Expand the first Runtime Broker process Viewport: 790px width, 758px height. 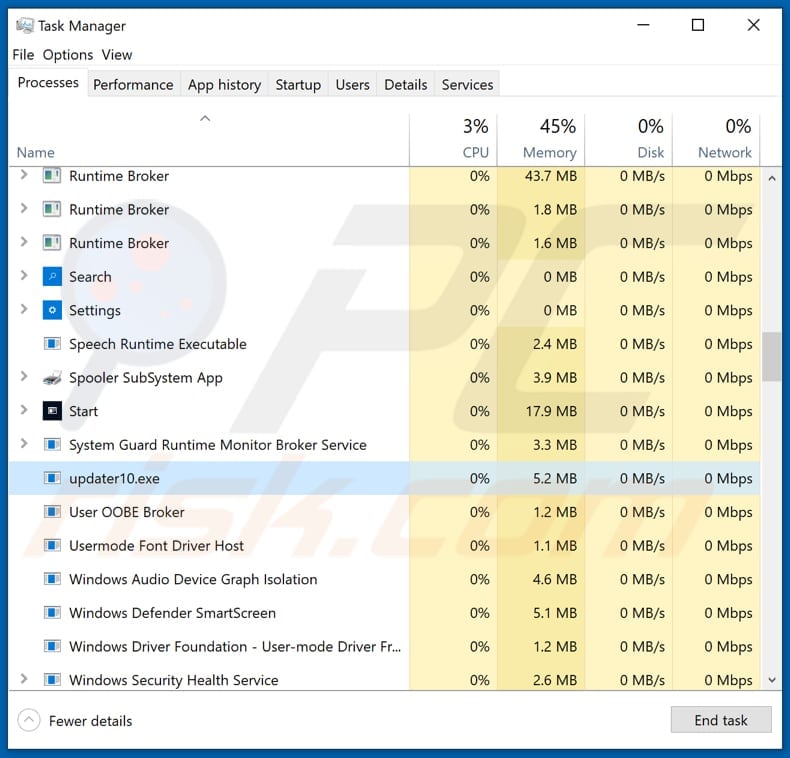(x=24, y=176)
